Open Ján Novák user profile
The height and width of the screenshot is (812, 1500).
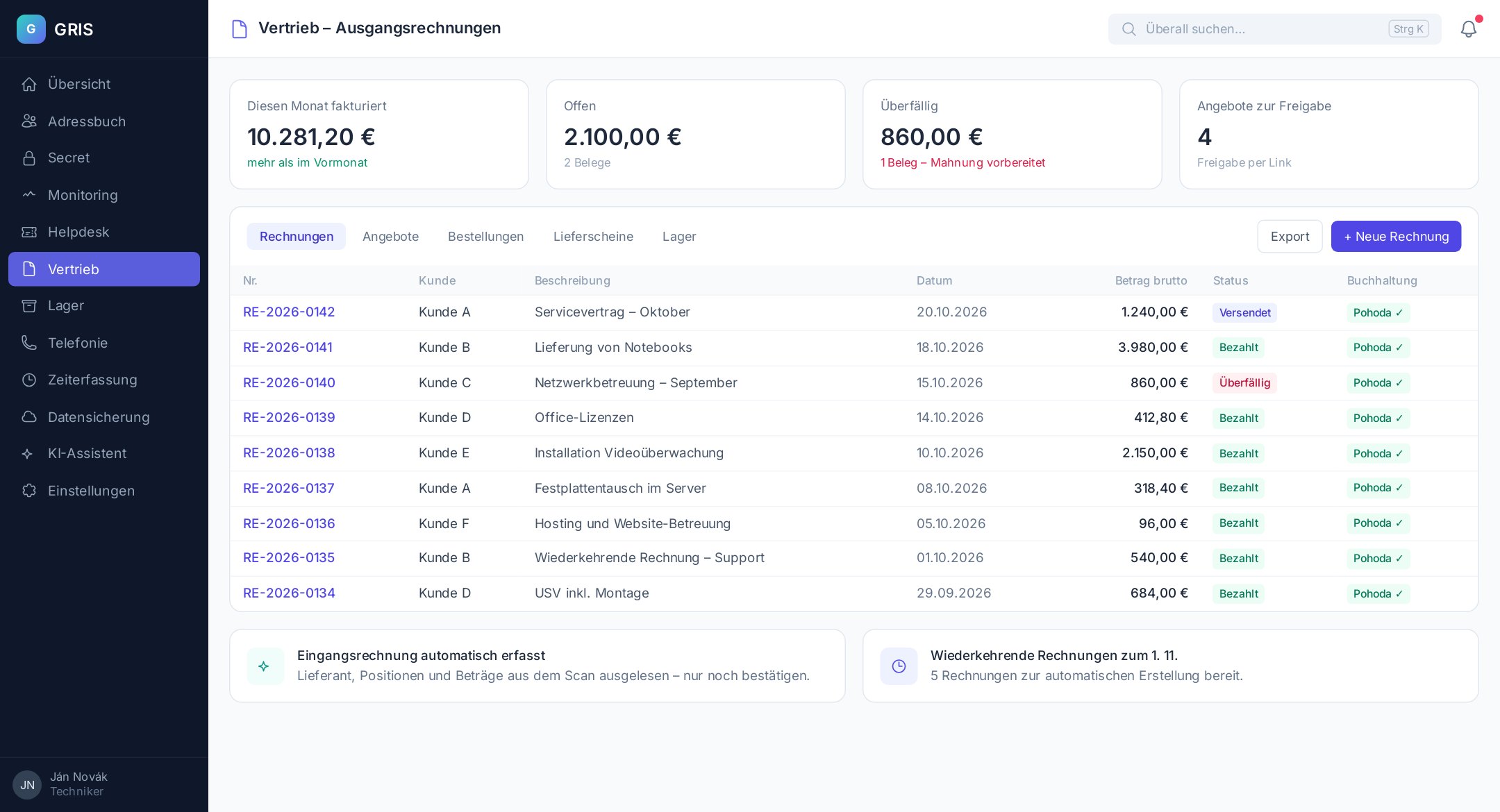[x=61, y=784]
